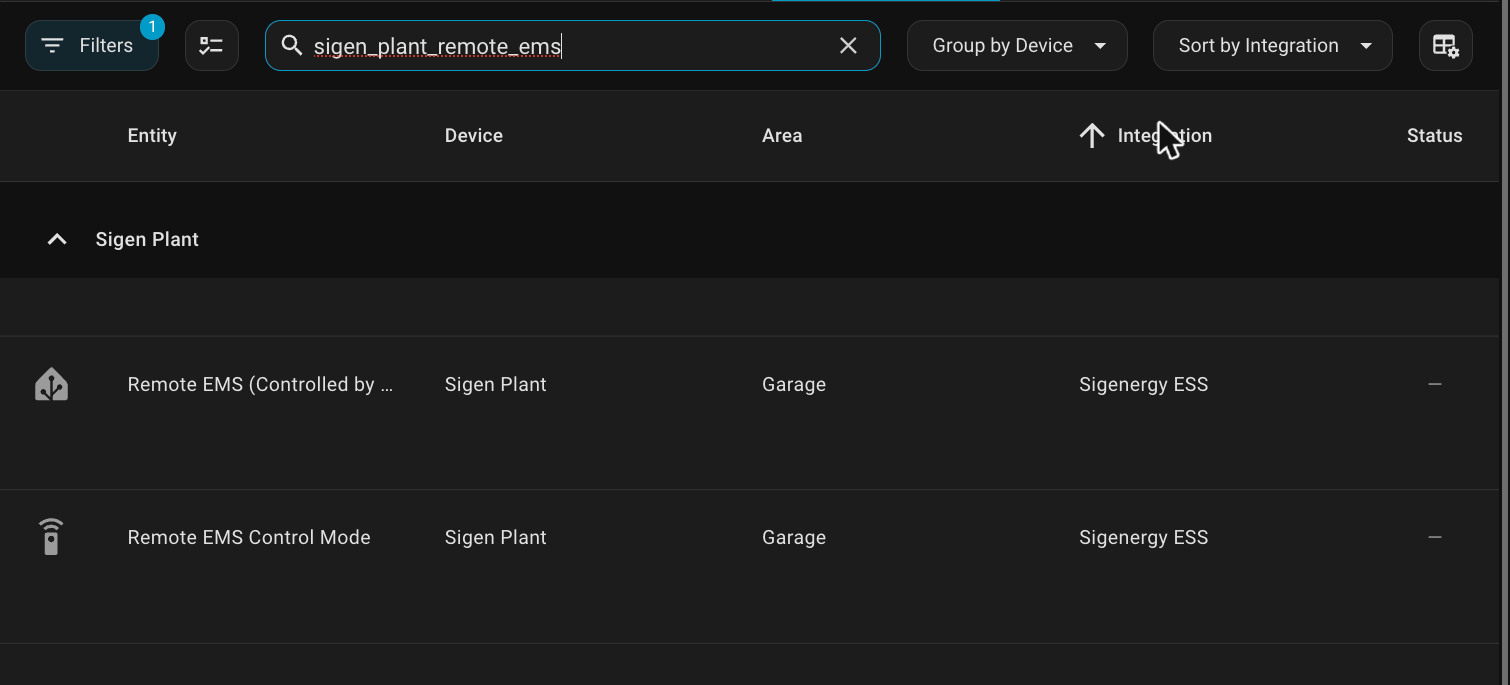Sort by the Status column header

pos(1434,136)
